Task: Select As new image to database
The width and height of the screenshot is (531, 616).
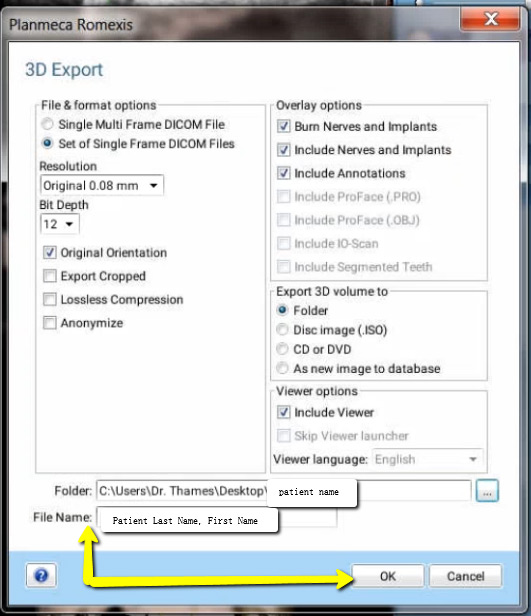Action: click(x=282, y=368)
